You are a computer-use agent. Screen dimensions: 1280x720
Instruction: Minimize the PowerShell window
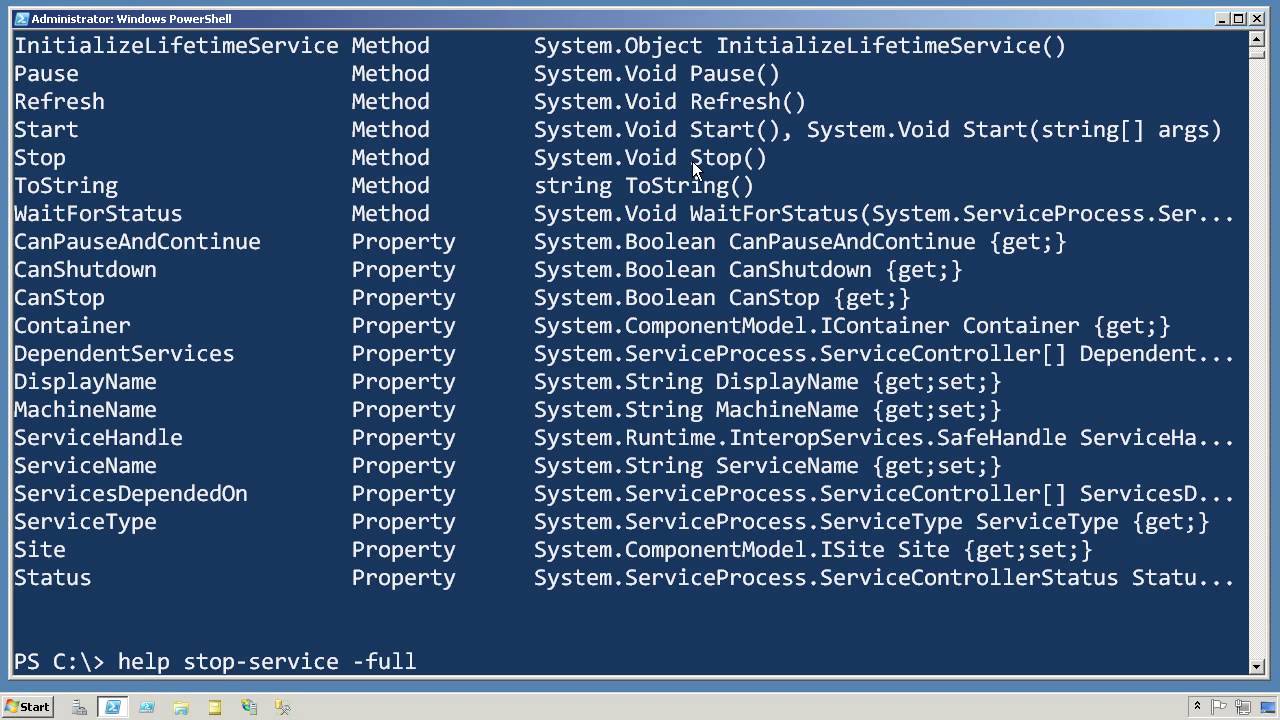point(1222,18)
